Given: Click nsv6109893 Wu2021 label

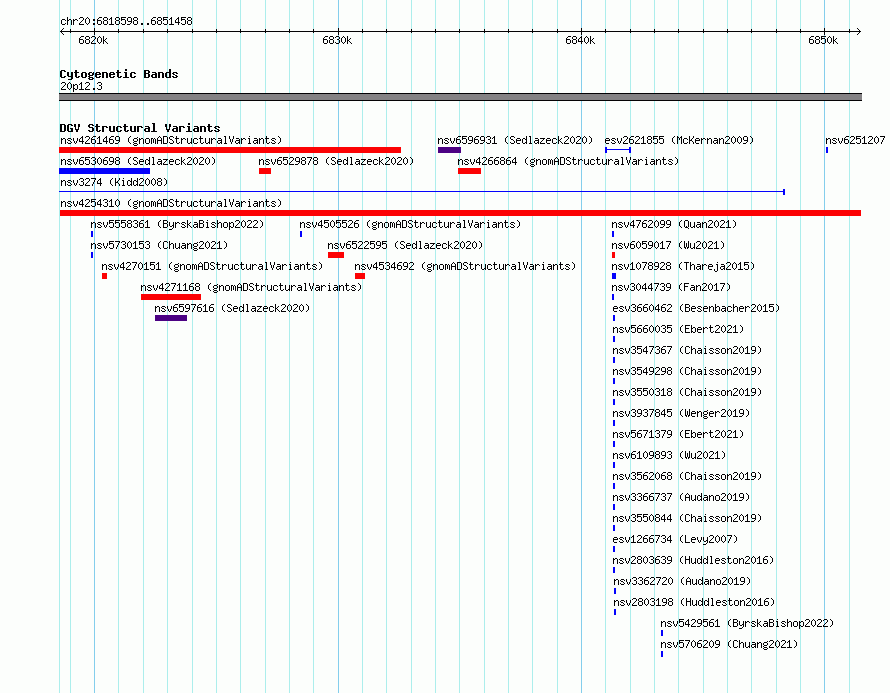Looking at the screenshot, I should coord(669,455).
